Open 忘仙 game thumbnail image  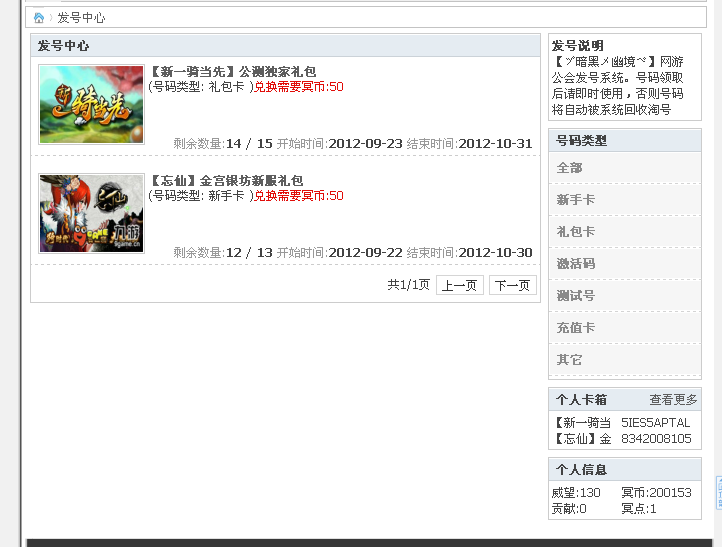click(x=92, y=213)
